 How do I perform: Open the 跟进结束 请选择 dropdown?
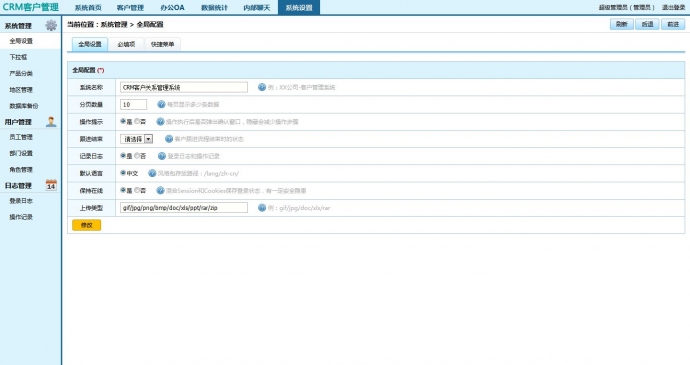click(136, 139)
